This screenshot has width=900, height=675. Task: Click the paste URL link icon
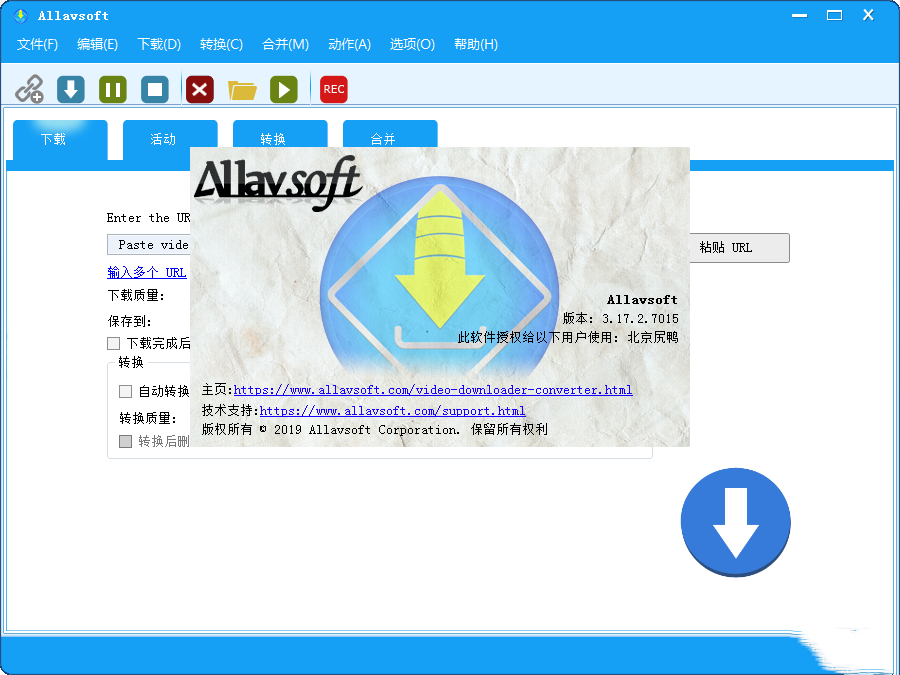tap(29, 89)
